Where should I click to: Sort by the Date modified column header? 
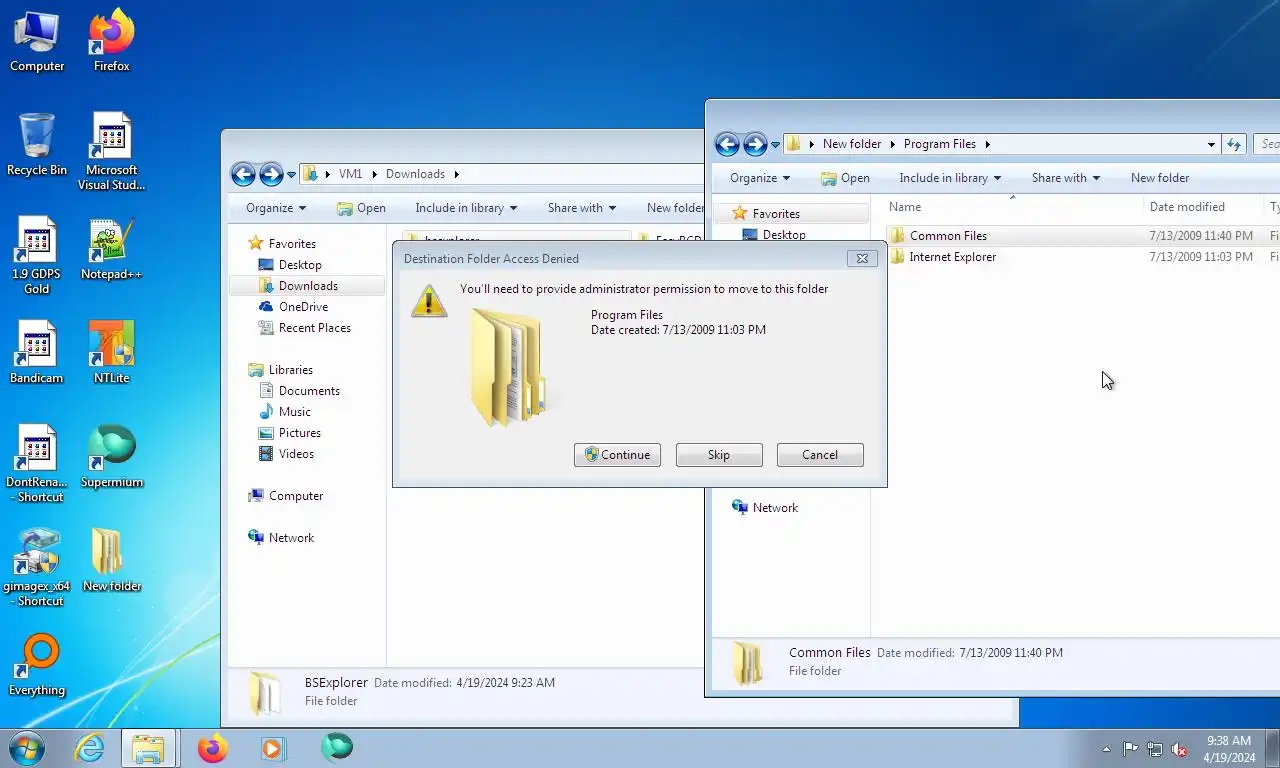coord(1203,207)
